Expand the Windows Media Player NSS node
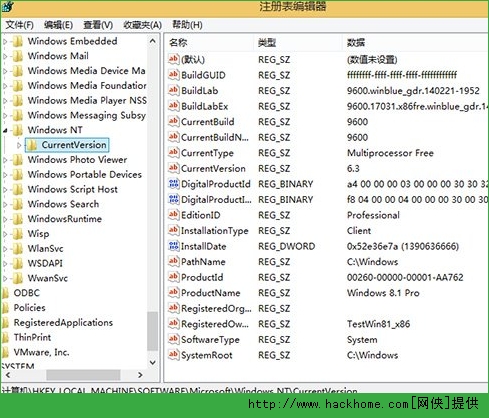Screen dimensions: 489x418 5,101
